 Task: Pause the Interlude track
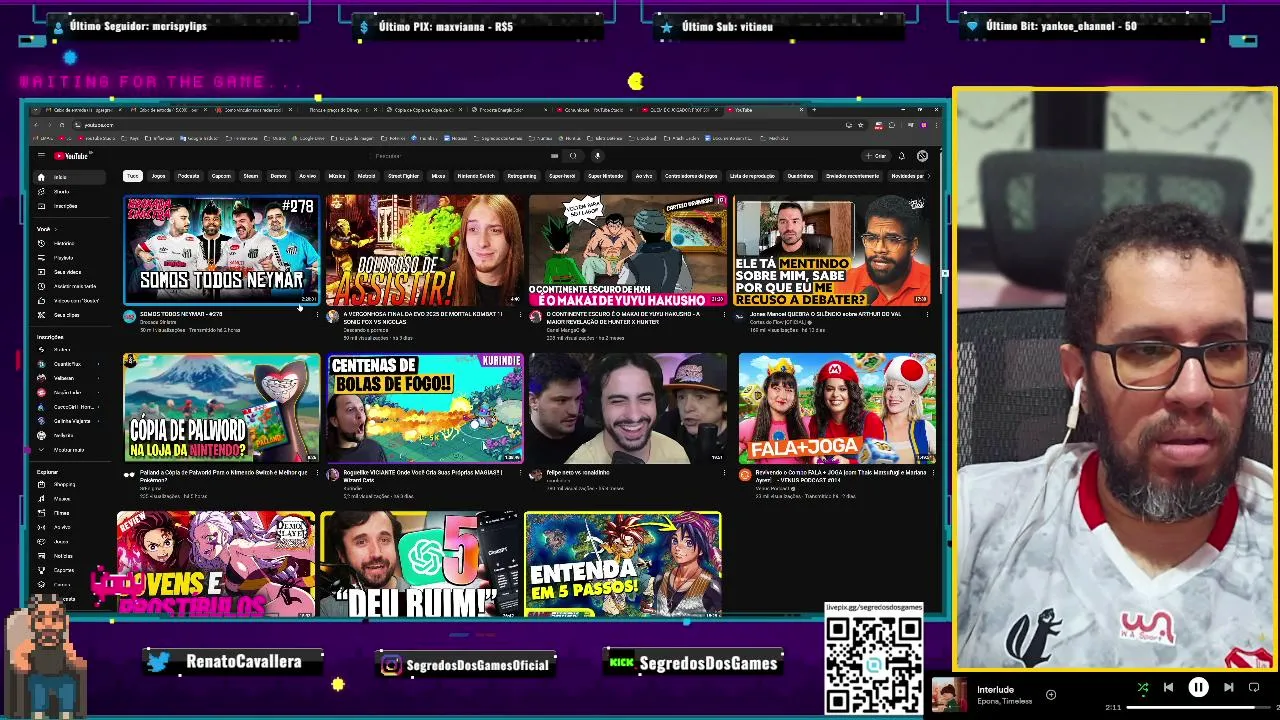click(x=1198, y=687)
